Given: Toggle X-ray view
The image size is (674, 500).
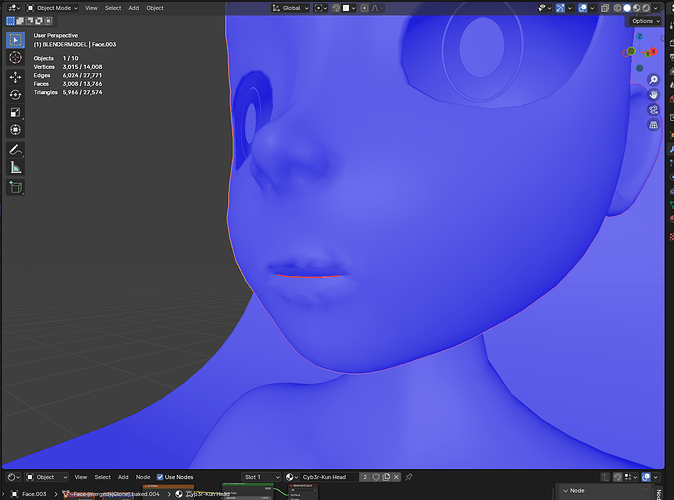Looking at the screenshot, I should click(x=605, y=8).
